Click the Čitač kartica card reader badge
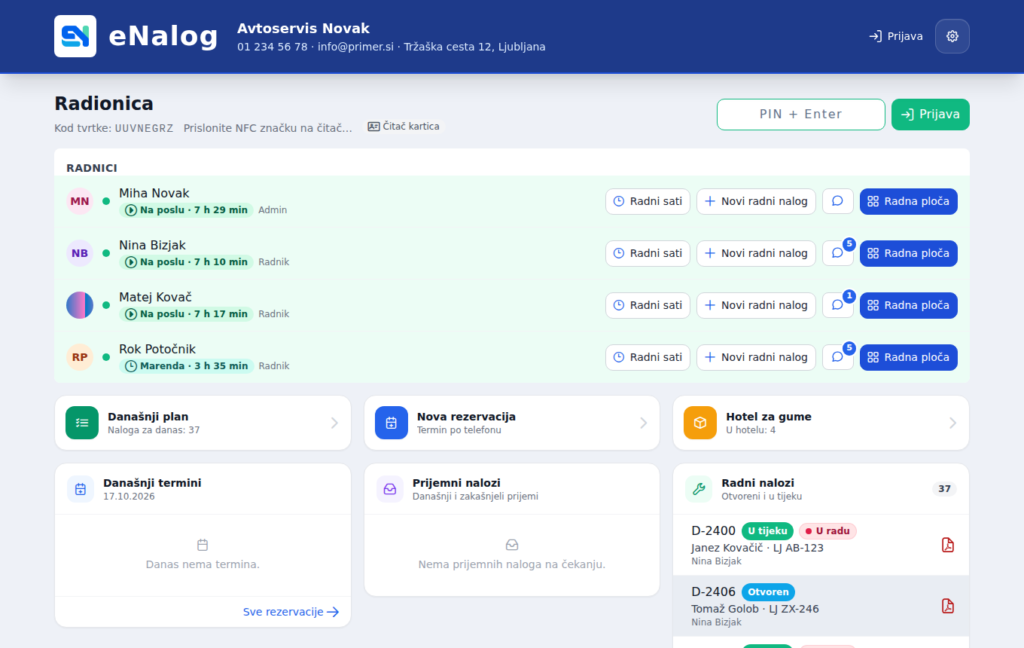Viewport: 1024px width, 648px height. pos(404,127)
